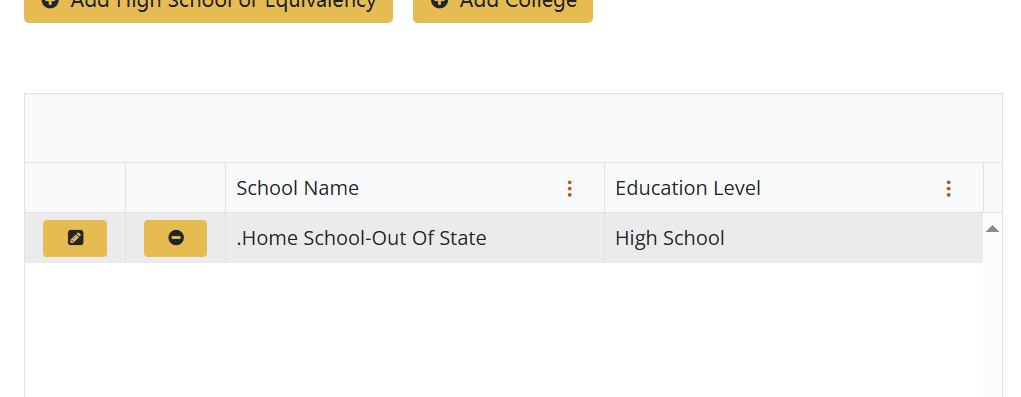Select the .Home School-Out Of State cell
1021x397 pixels.
415,238
